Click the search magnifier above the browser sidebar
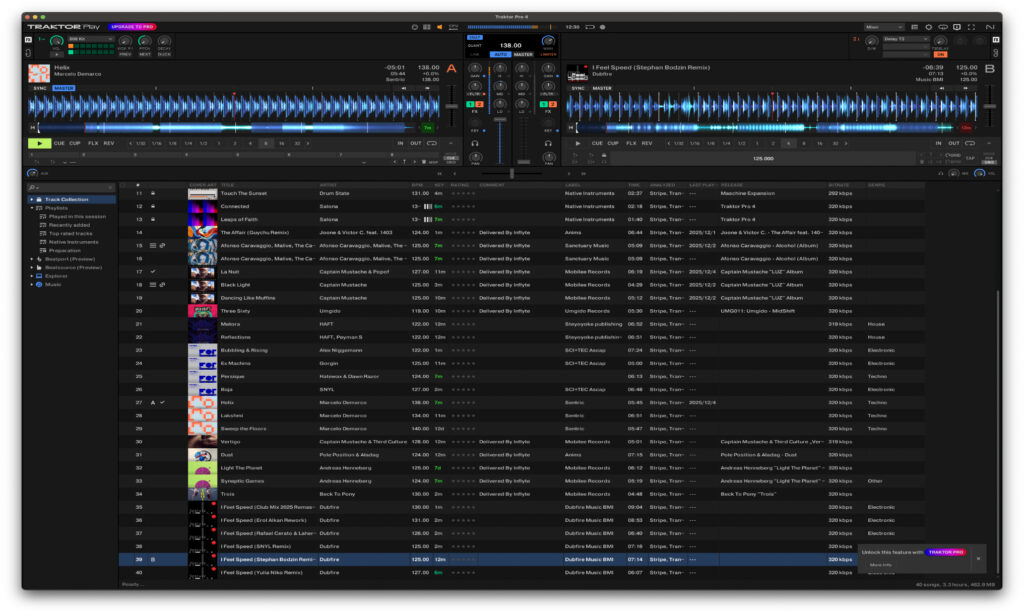 pyautogui.click(x=31, y=187)
